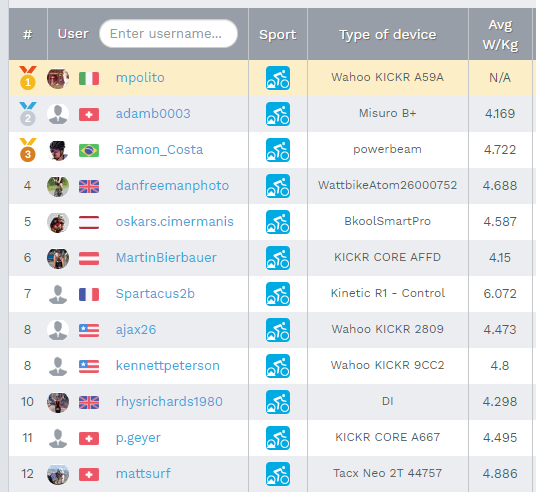
Task: Open oskars.cimermanis profile link
Action: [x=175, y=222]
